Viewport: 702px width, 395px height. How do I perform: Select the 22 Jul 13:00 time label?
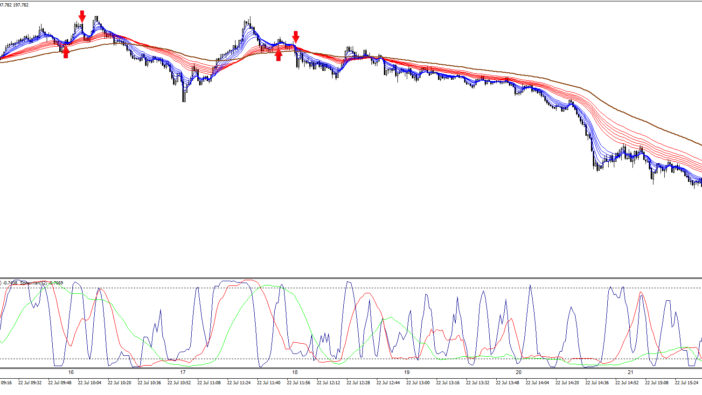418,383
